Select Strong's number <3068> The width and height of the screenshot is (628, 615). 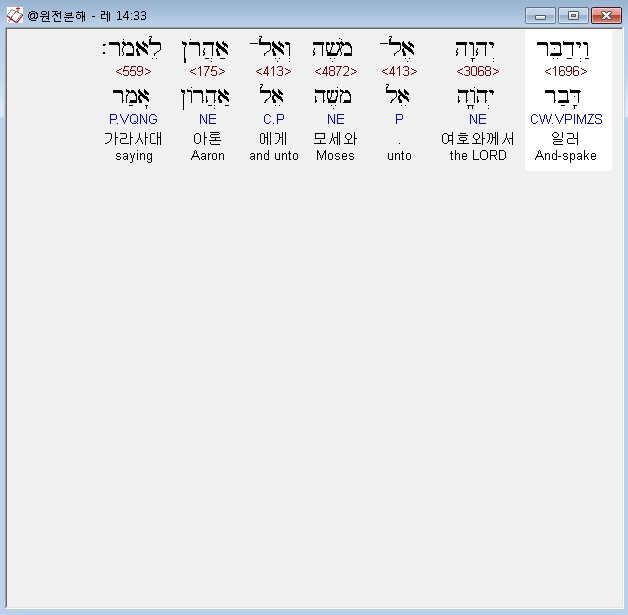[x=478, y=71]
